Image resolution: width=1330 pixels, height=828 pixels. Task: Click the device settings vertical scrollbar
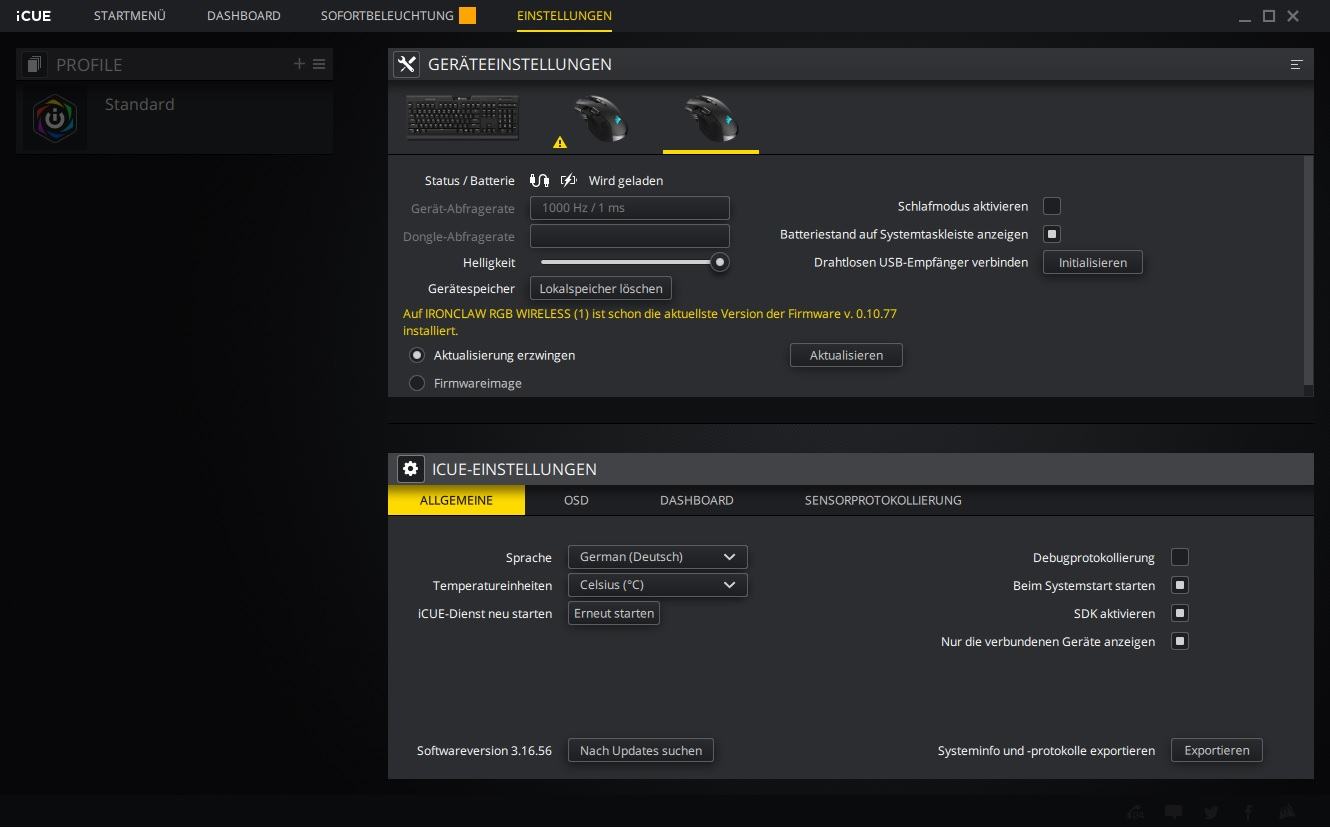(x=1309, y=270)
